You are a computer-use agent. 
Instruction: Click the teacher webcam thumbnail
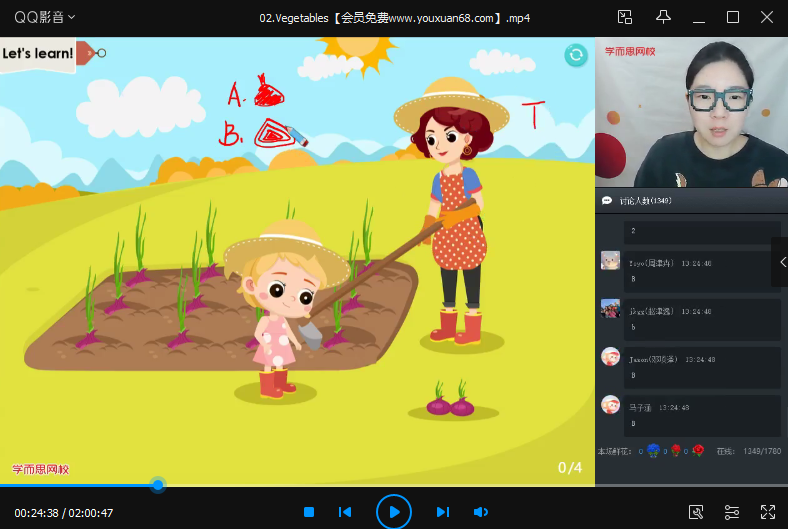coord(691,112)
